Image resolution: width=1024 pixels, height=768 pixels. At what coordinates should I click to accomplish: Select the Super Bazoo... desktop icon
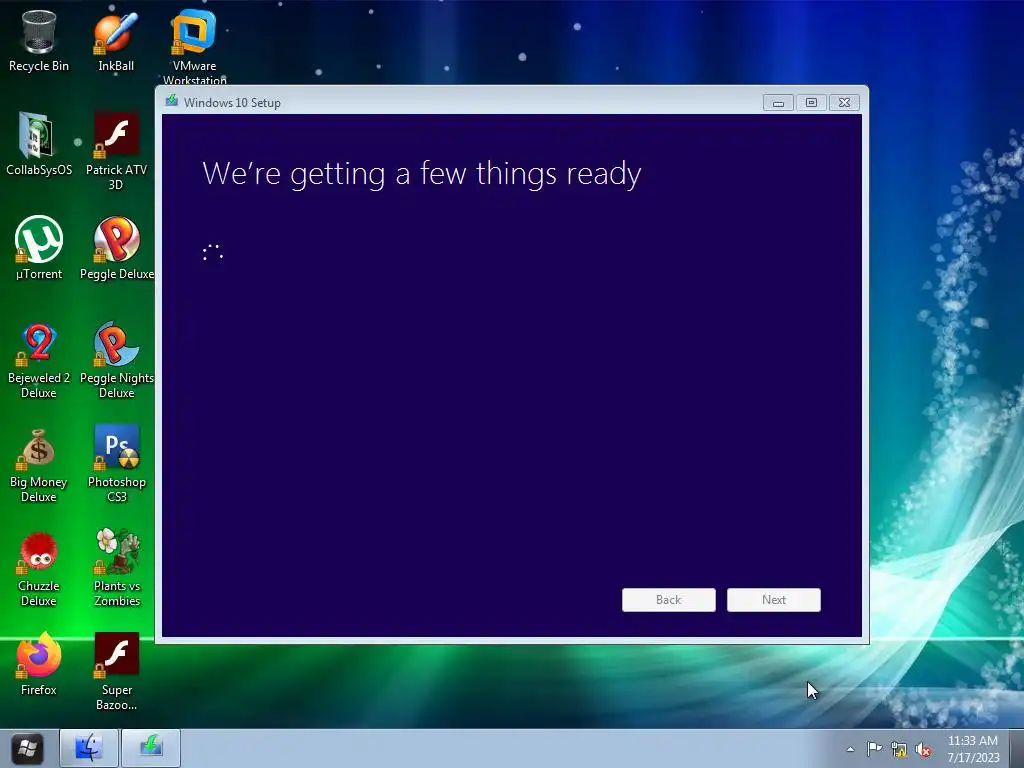116,671
